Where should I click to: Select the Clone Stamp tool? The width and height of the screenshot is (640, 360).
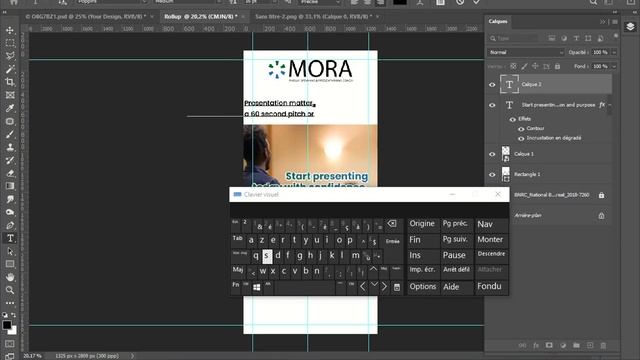tap(10, 147)
